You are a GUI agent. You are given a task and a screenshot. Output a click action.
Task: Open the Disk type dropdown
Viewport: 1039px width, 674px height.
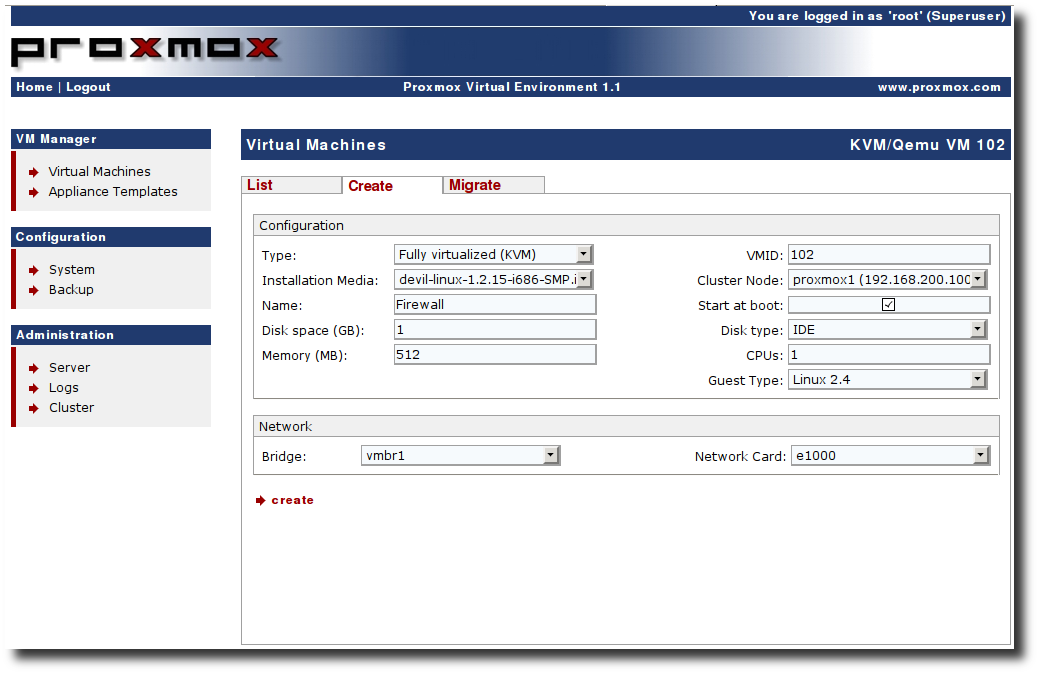(x=888, y=329)
